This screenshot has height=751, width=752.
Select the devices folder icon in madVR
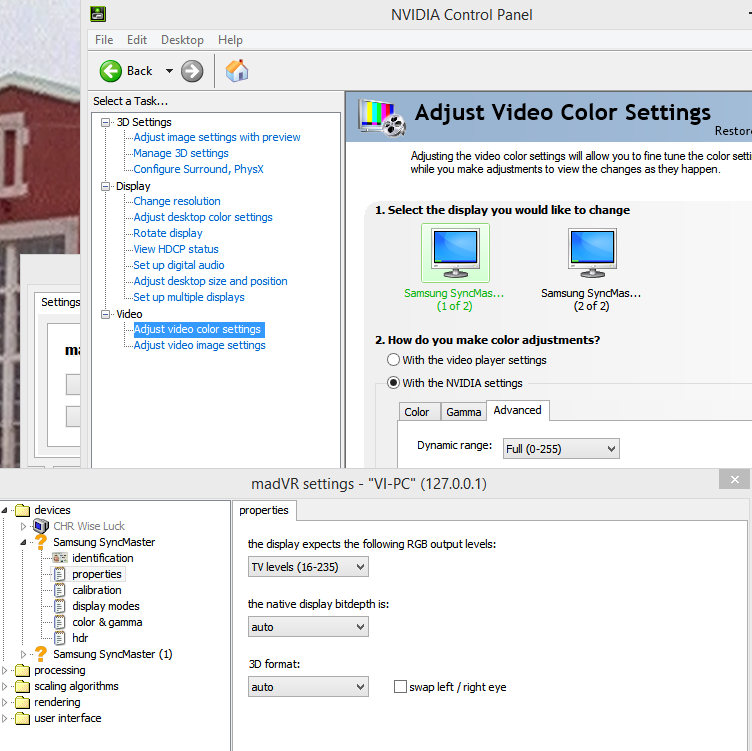click(23, 510)
